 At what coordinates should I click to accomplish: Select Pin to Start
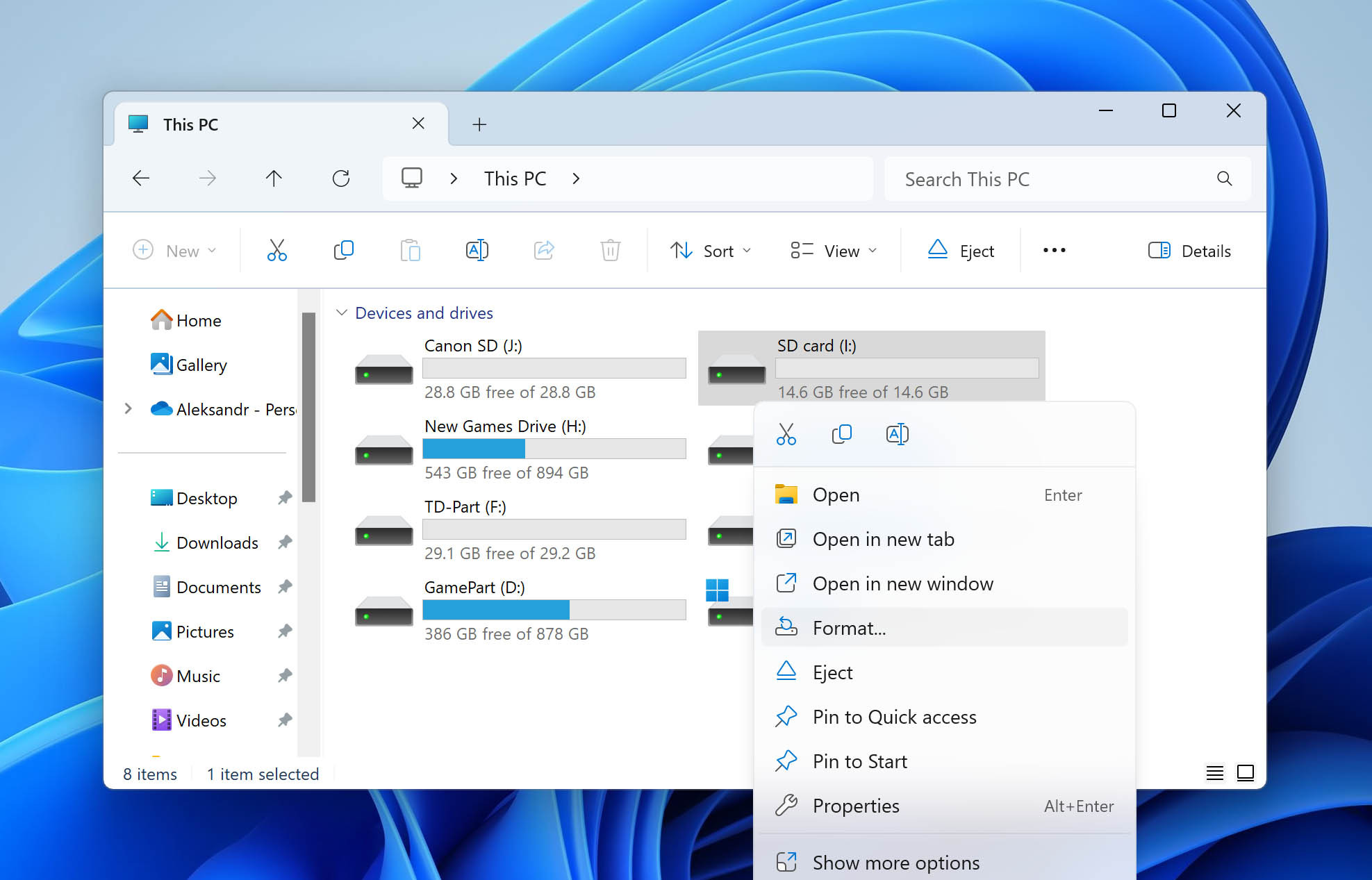click(944, 761)
